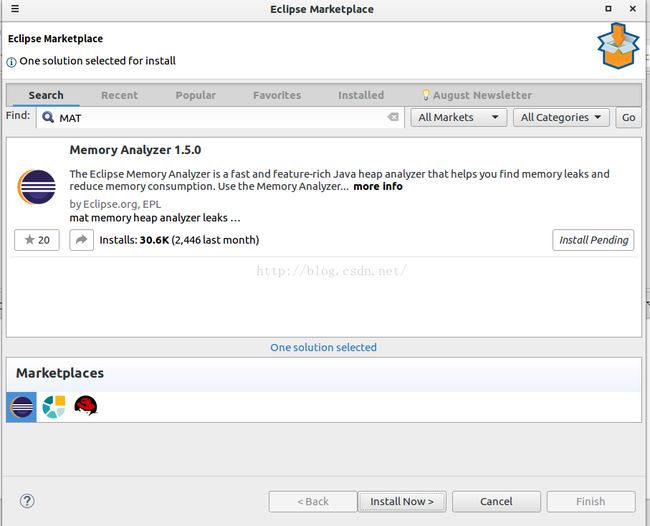Click the Memory Analyzer 1.5.0 title

click(135, 150)
